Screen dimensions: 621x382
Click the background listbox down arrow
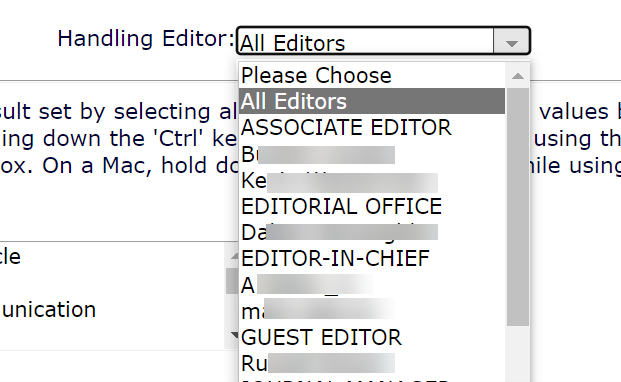coord(233,335)
